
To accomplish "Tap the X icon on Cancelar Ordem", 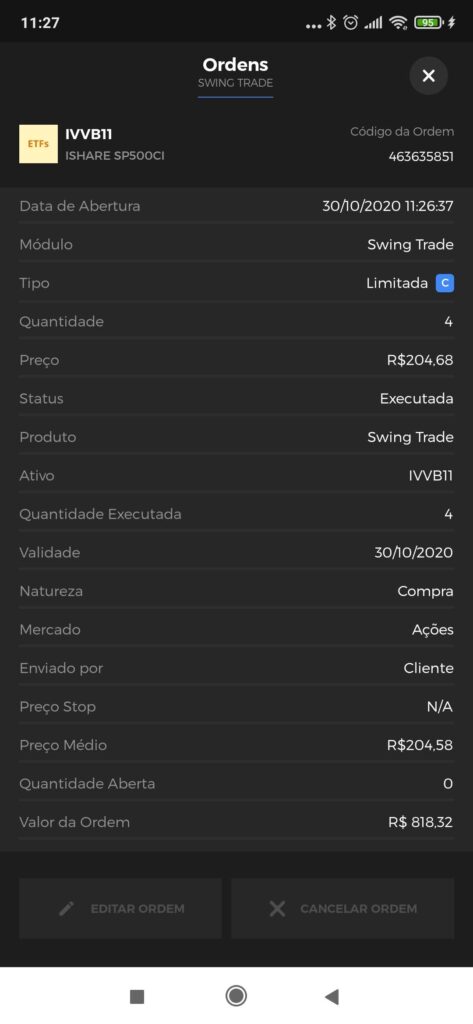I will (x=277, y=908).
